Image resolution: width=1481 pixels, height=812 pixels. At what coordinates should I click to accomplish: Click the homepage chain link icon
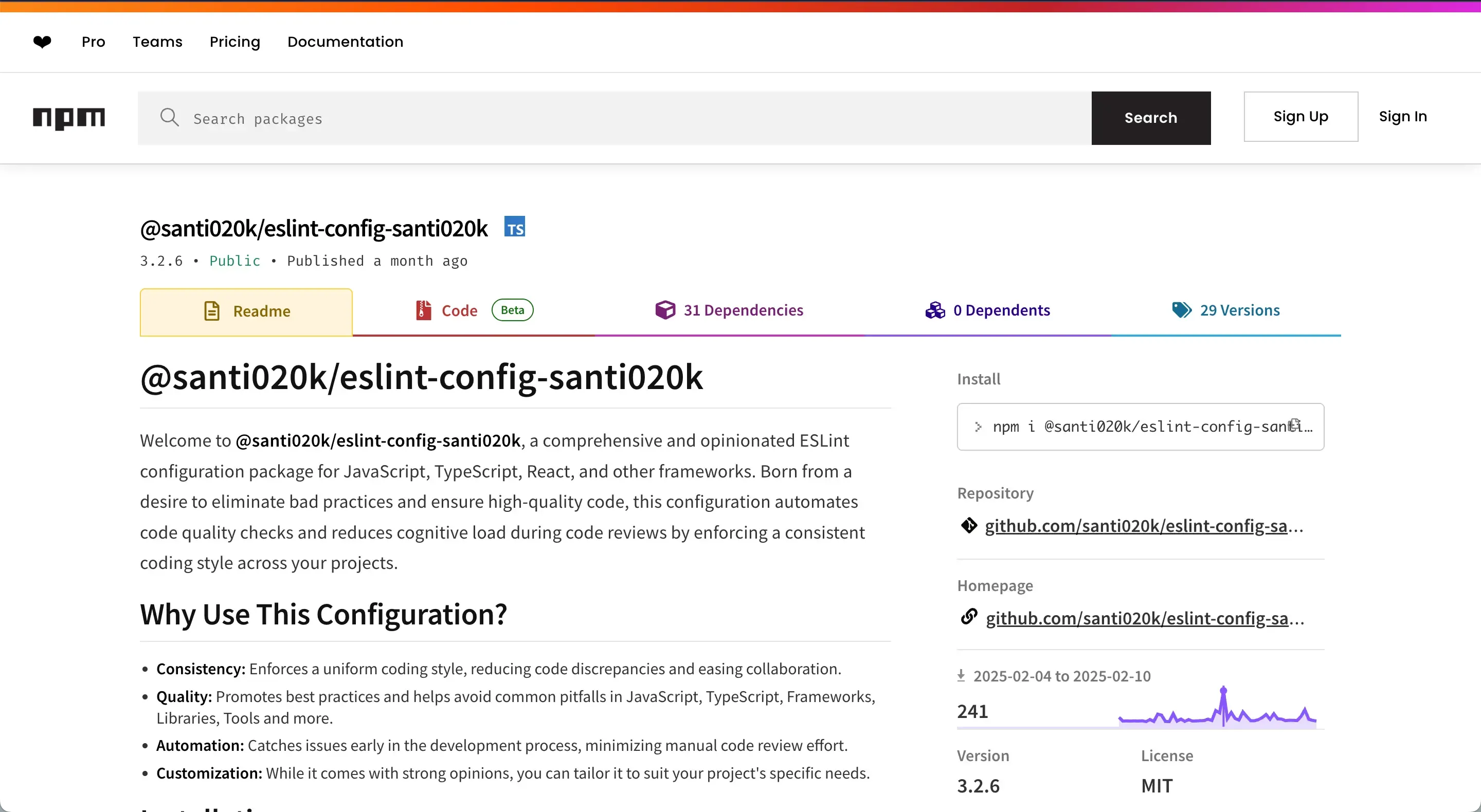click(x=969, y=617)
